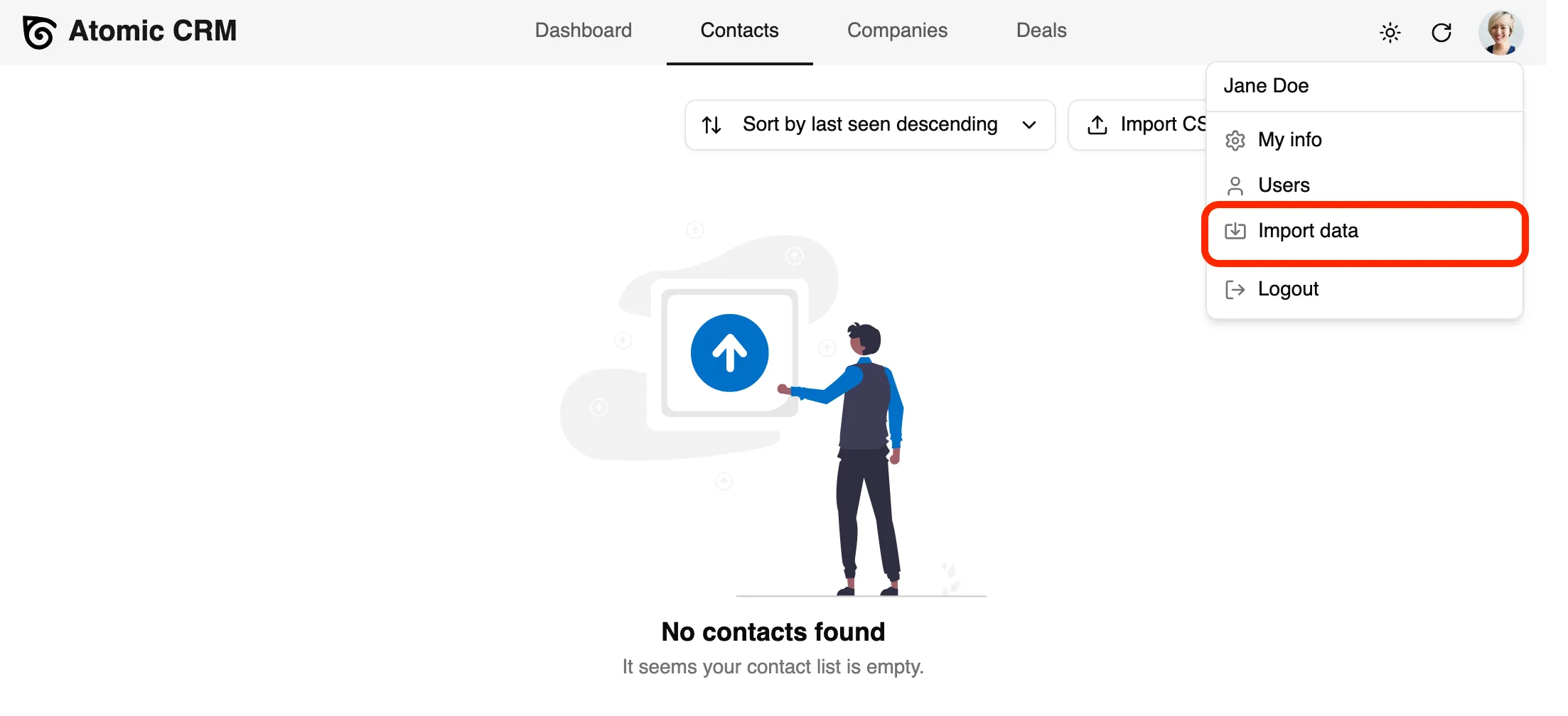
Task: Toggle the light/dark theme sun icon
Action: [1390, 33]
